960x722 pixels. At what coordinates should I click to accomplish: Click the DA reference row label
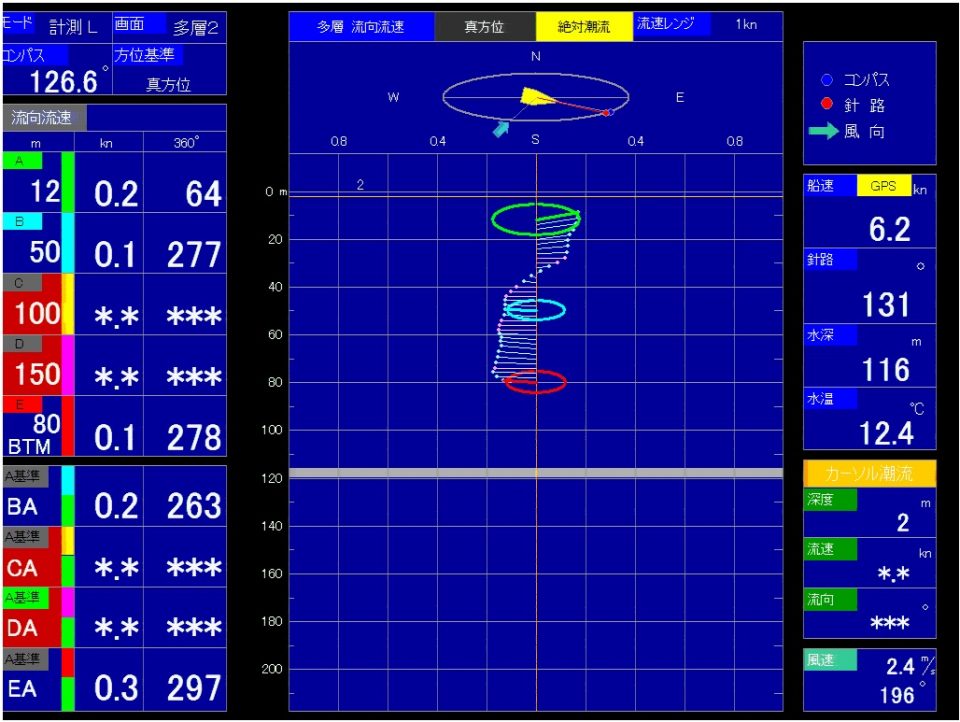[x=22, y=628]
